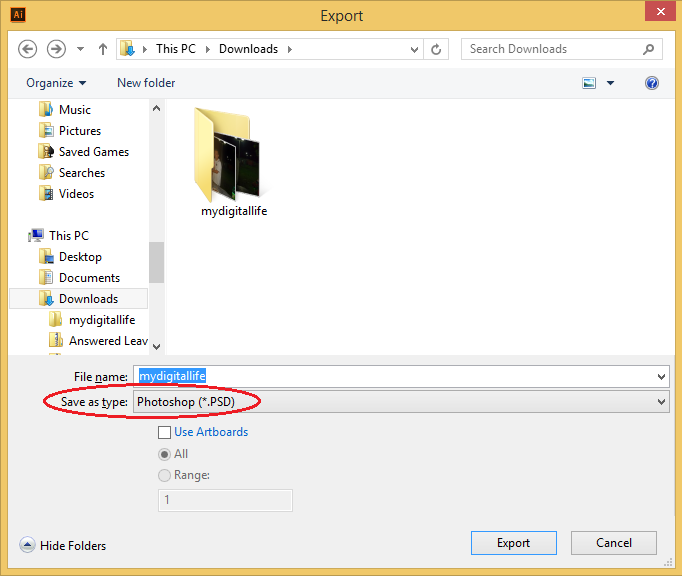Image resolution: width=682 pixels, height=576 pixels.
Task: Select the Range radio button
Action: pos(164,475)
